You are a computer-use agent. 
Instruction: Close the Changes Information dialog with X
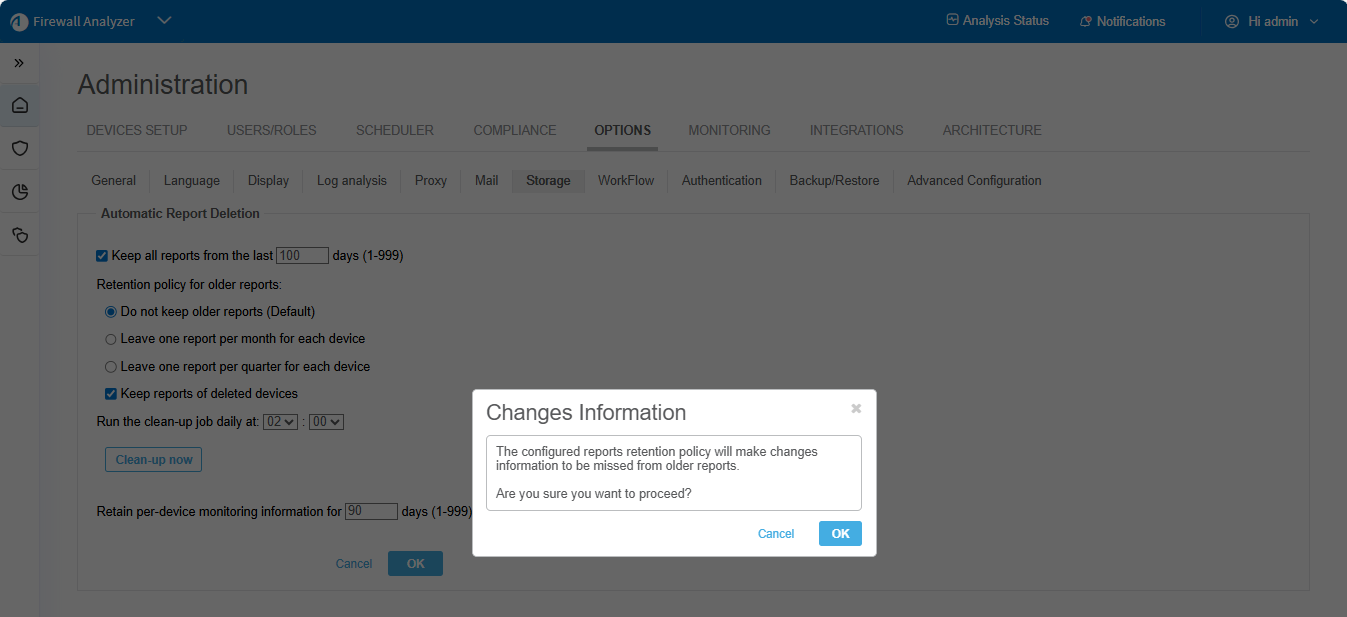(x=856, y=408)
